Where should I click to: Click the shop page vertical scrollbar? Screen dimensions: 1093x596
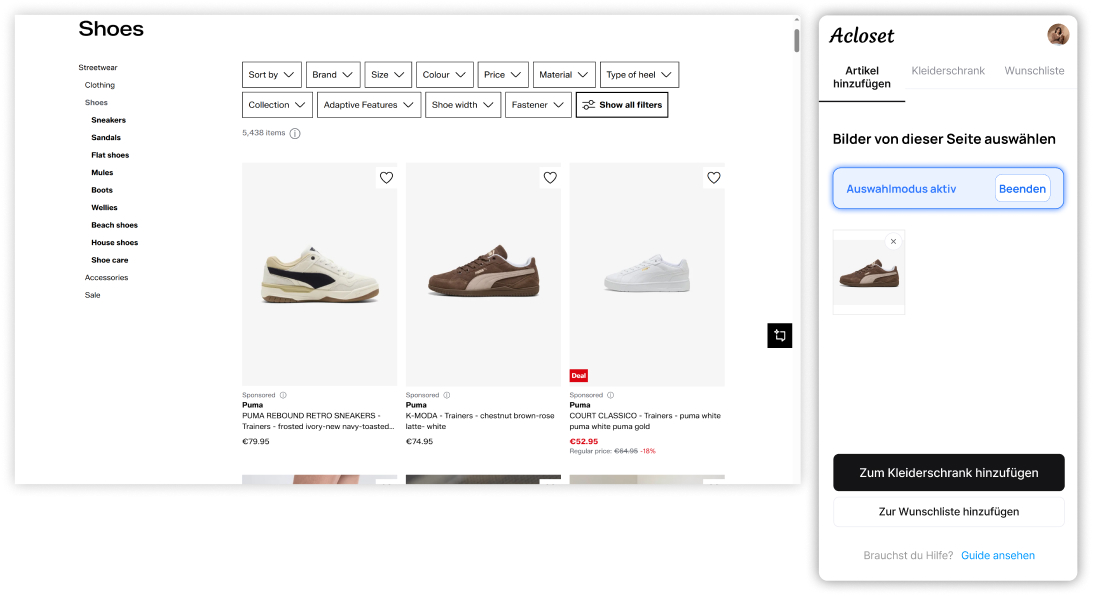pos(796,40)
